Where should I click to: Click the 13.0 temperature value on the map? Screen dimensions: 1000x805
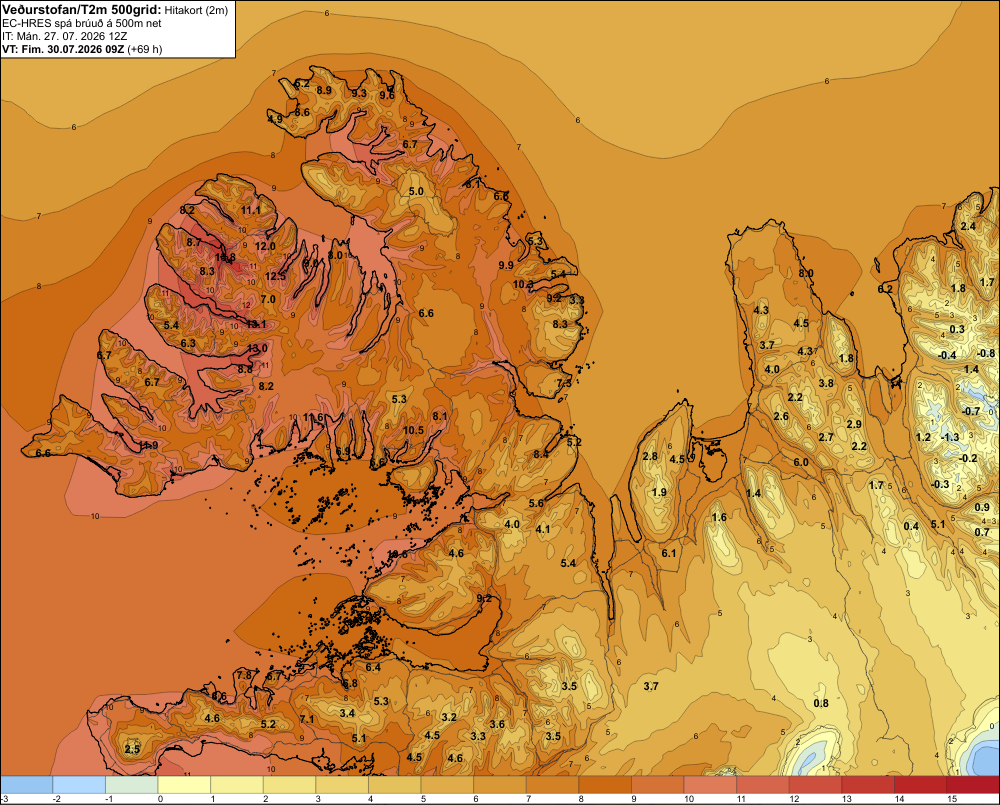click(x=258, y=348)
